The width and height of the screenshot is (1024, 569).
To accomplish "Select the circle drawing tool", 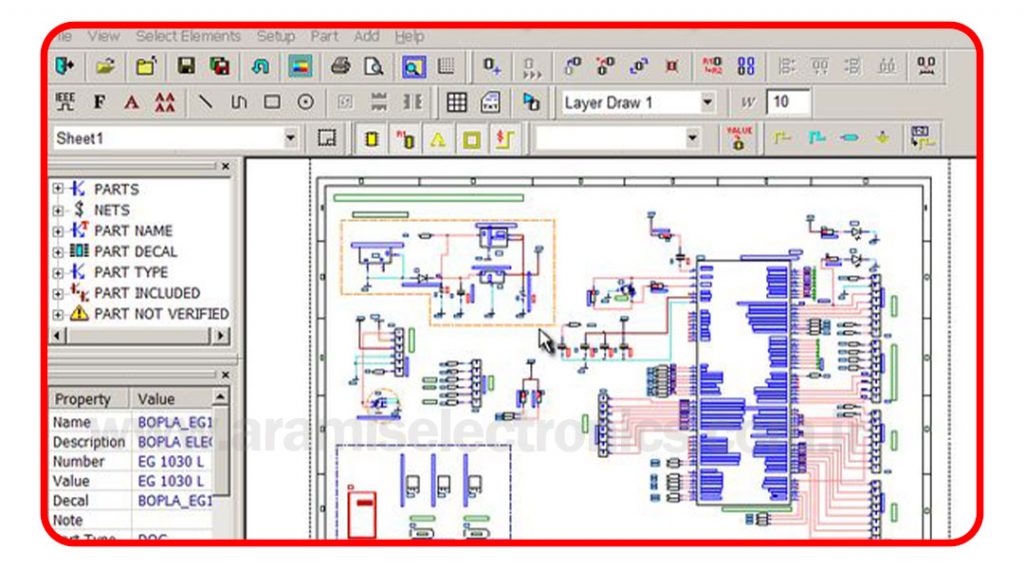I will click(x=305, y=102).
